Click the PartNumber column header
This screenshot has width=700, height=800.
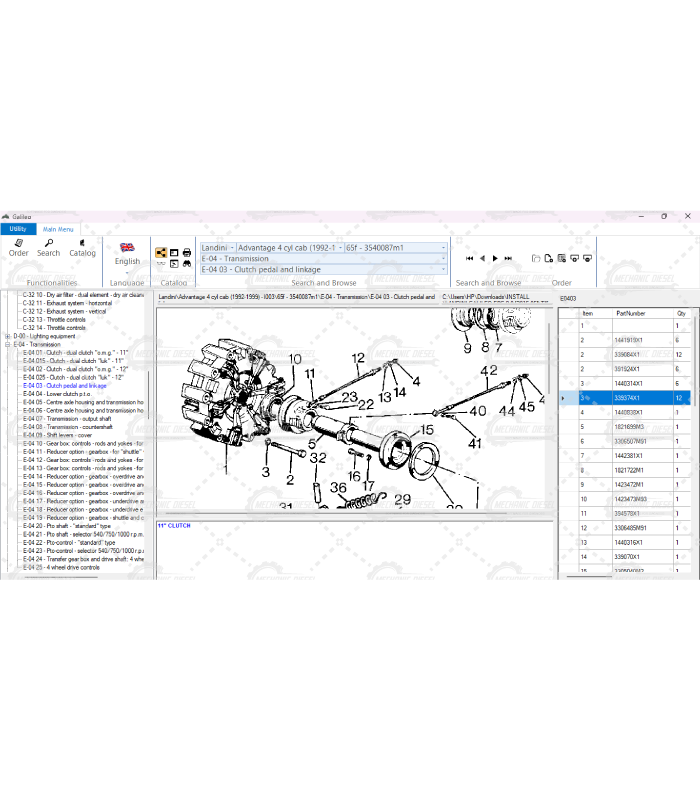630,313
